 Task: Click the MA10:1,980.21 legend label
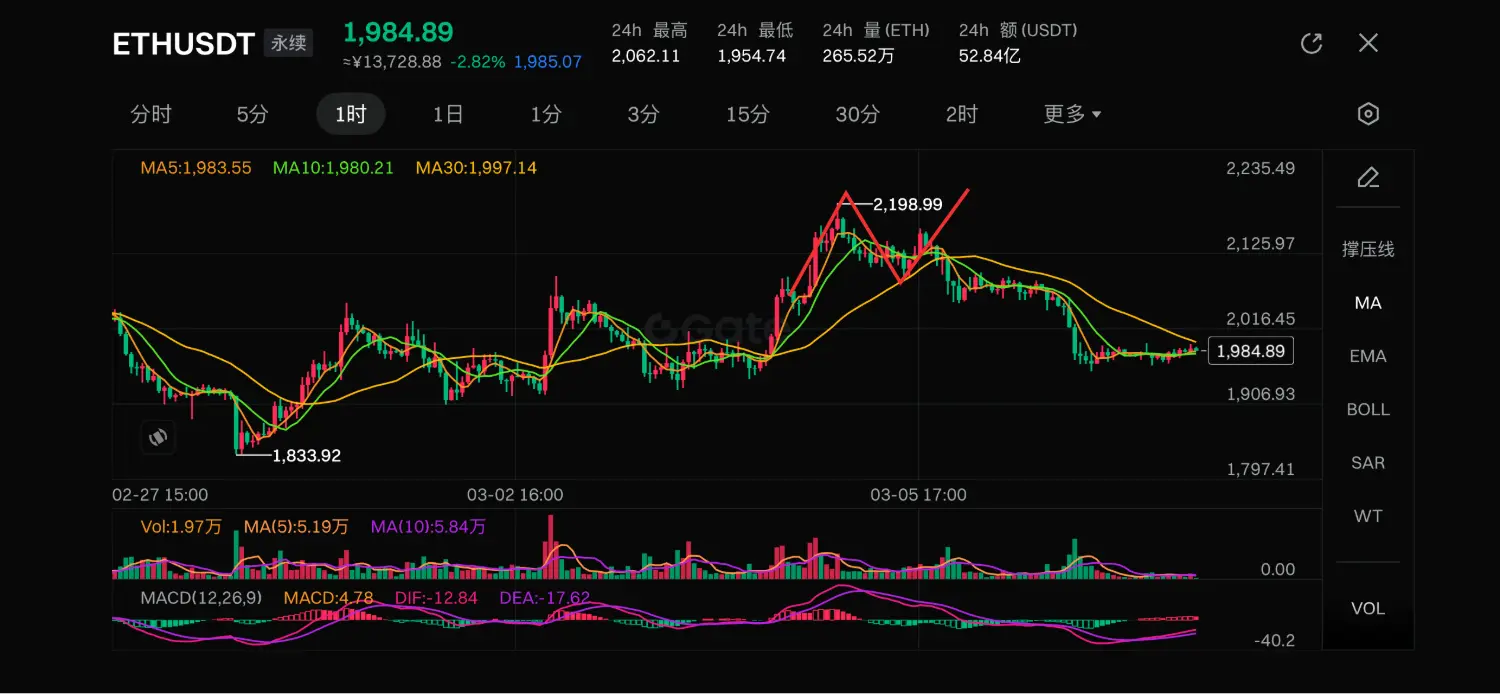(333, 168)
